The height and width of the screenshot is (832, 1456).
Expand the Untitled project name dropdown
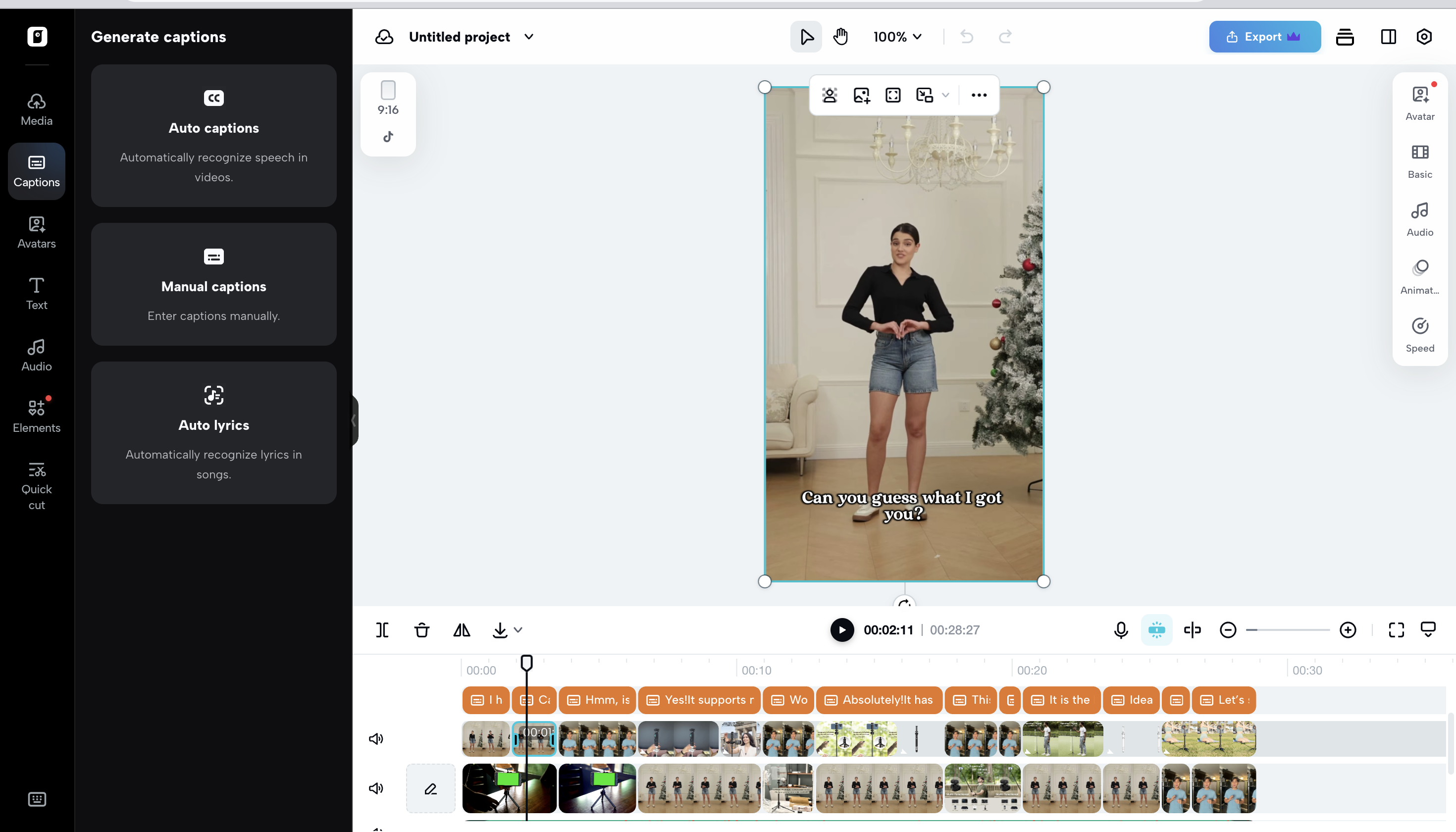(529, 37)
